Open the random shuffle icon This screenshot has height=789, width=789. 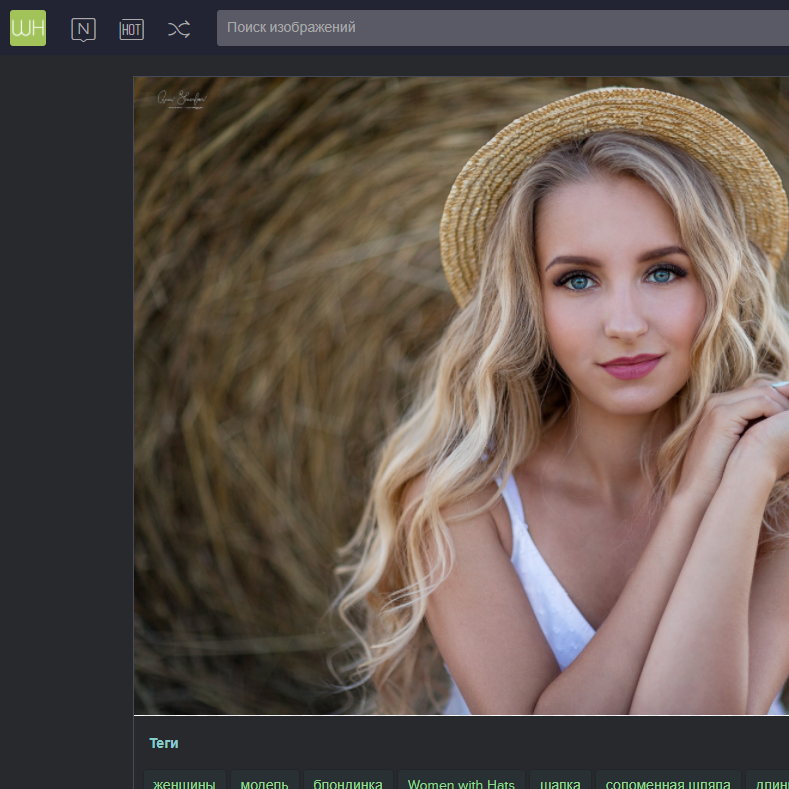(179, 29)
